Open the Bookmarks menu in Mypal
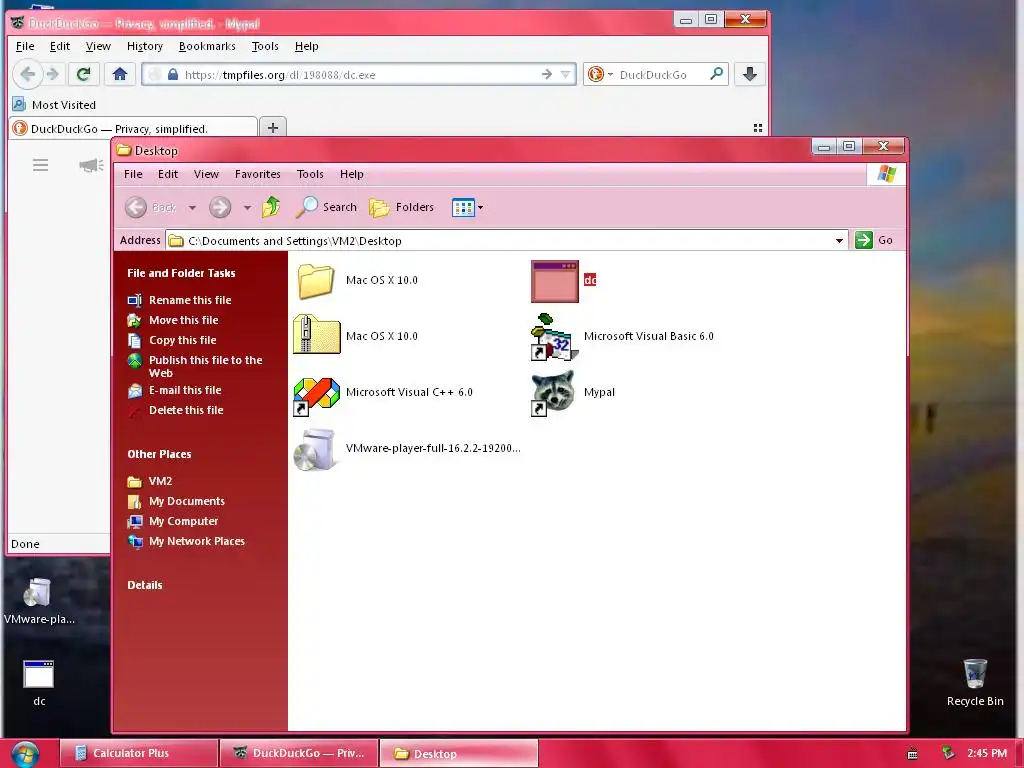 click(x=207, y=46)
